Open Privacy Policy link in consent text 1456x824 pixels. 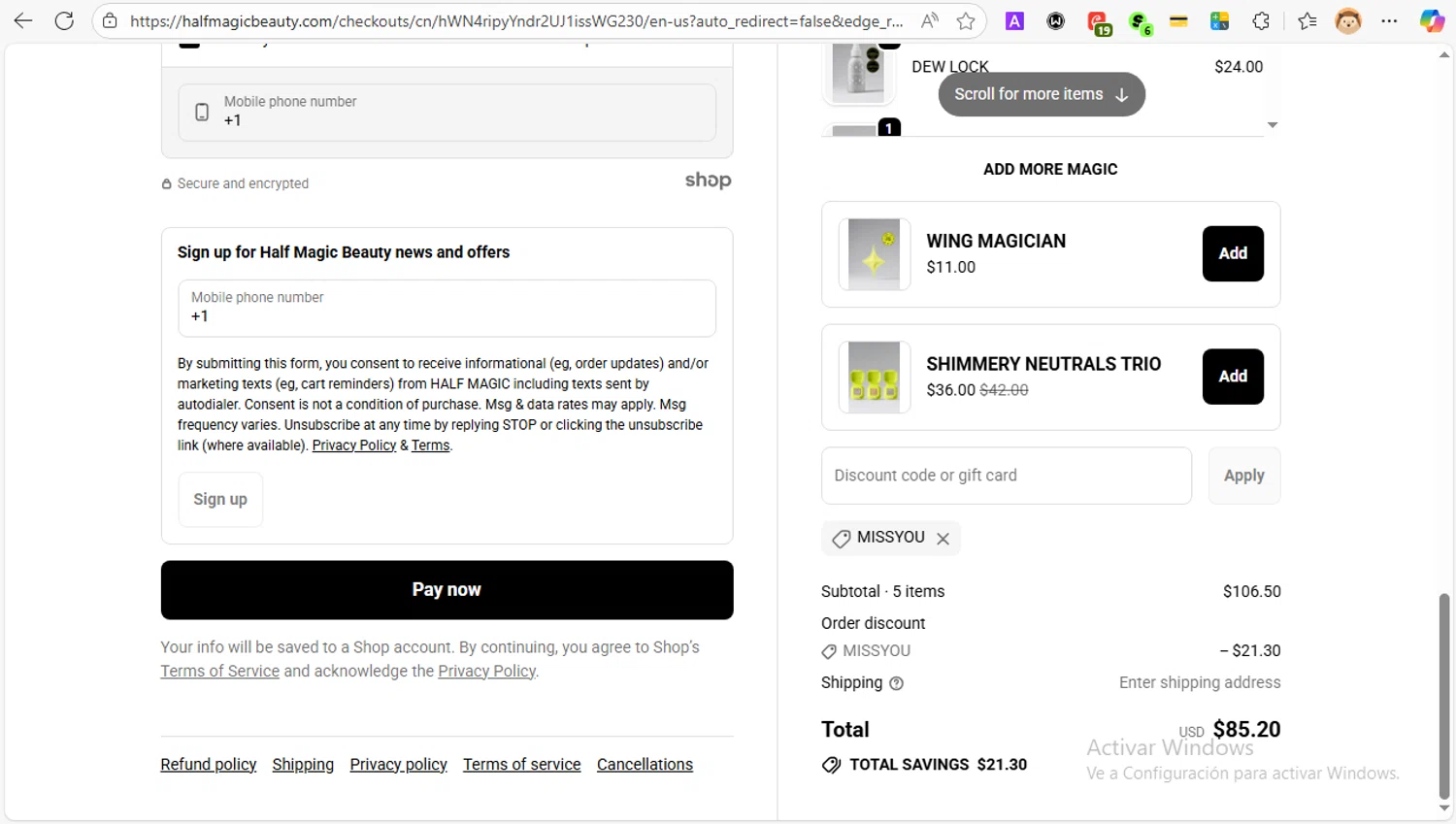(x=354, y=445)
